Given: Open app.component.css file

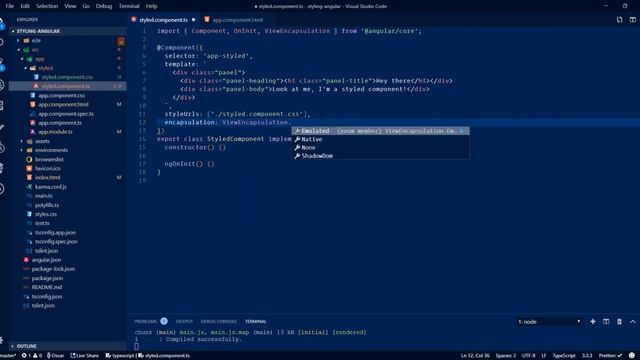Looking at the screenshot, I should tap(62, 96).
